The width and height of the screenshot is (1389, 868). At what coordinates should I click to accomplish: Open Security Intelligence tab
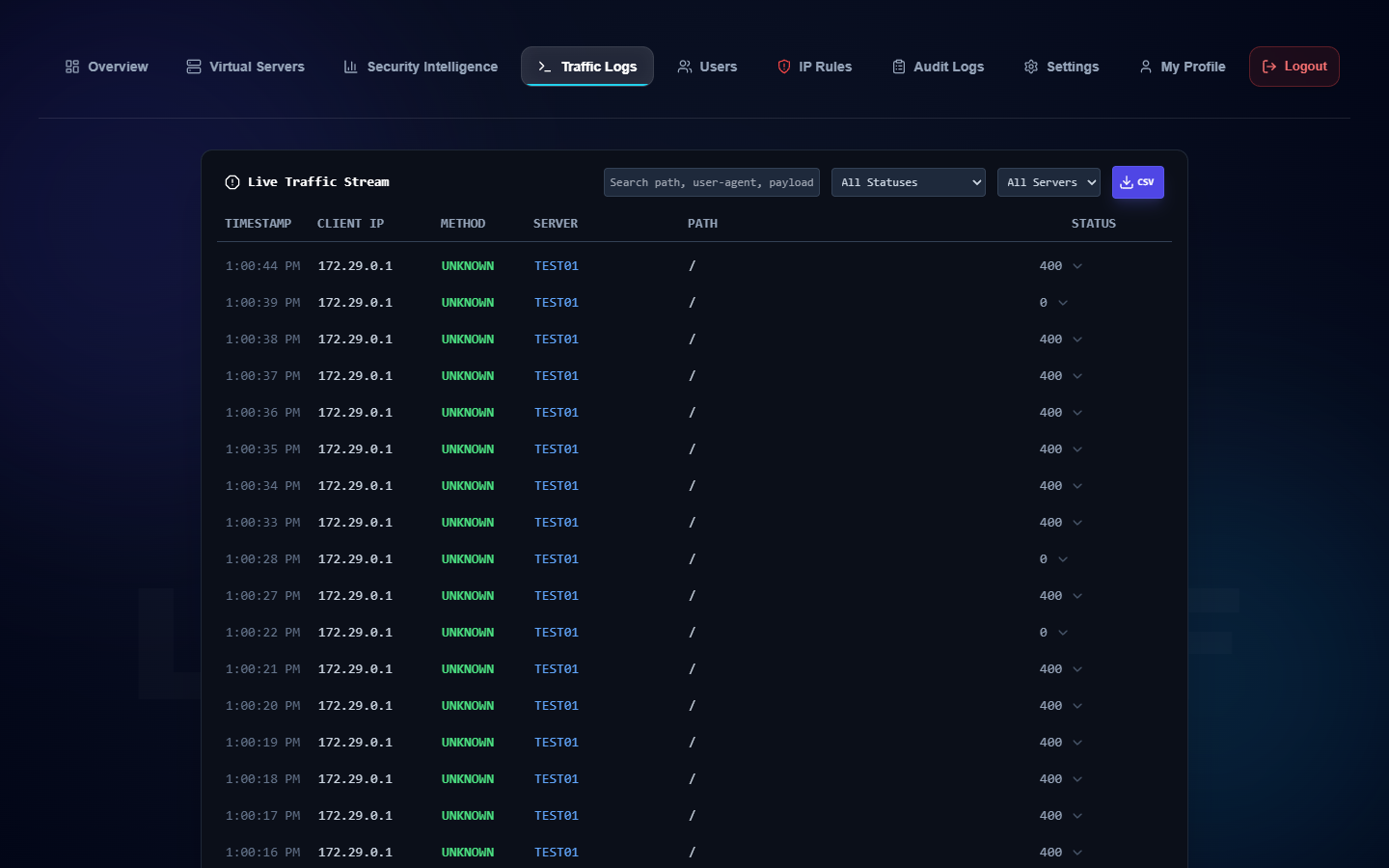(x=421, y=67)
